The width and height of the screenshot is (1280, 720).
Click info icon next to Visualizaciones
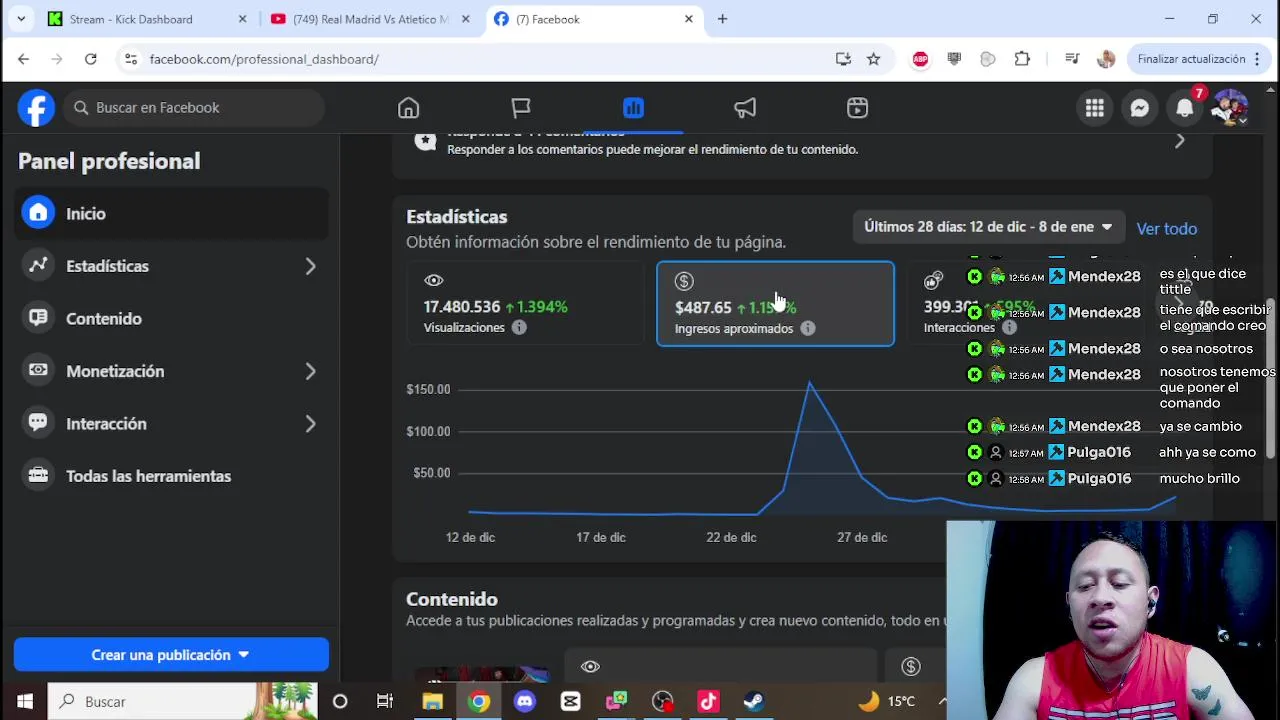click(x=519, y=327)
